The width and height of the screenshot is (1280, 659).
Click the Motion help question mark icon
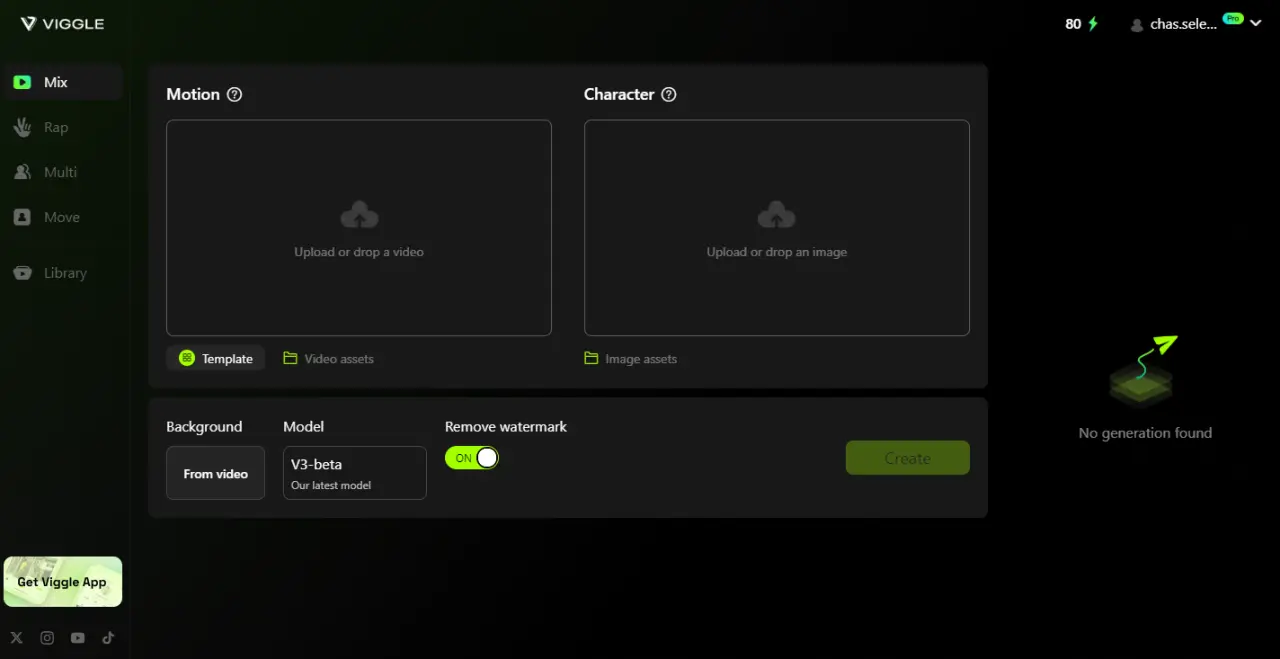pos(235,94)
